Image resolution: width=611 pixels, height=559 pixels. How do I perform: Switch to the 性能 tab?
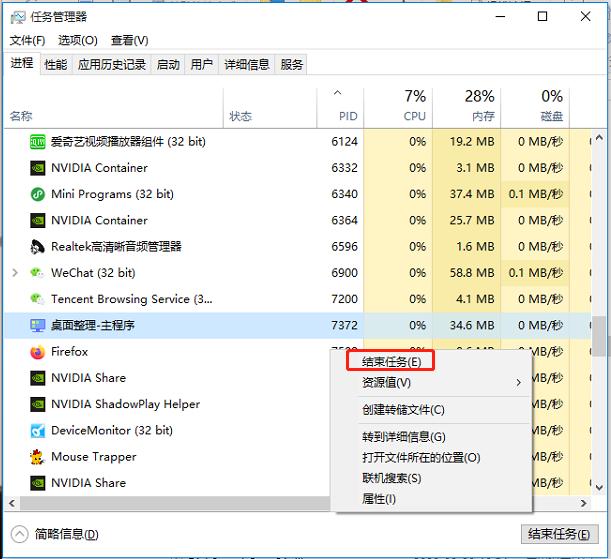point(56,64)
